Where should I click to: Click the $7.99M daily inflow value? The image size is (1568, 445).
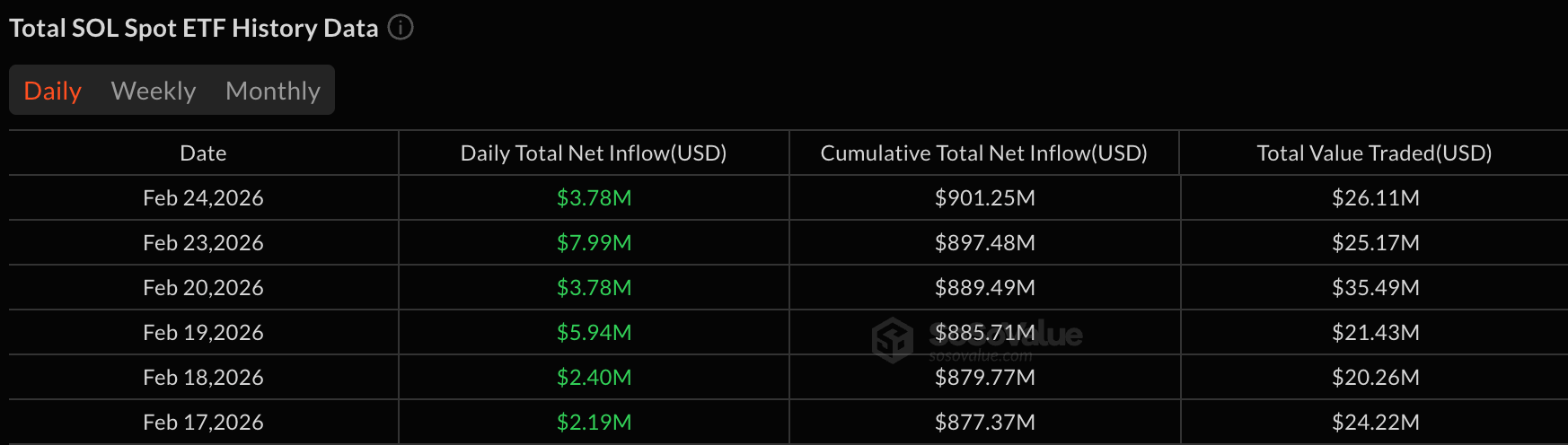click(x=594, y=243)
